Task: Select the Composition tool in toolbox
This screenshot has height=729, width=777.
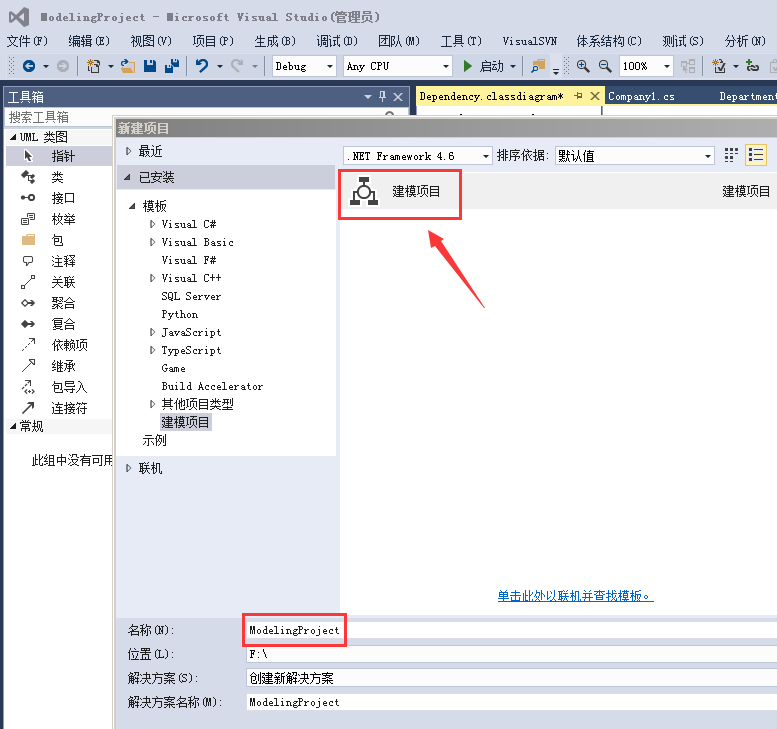Action: [x=58, y=324]
